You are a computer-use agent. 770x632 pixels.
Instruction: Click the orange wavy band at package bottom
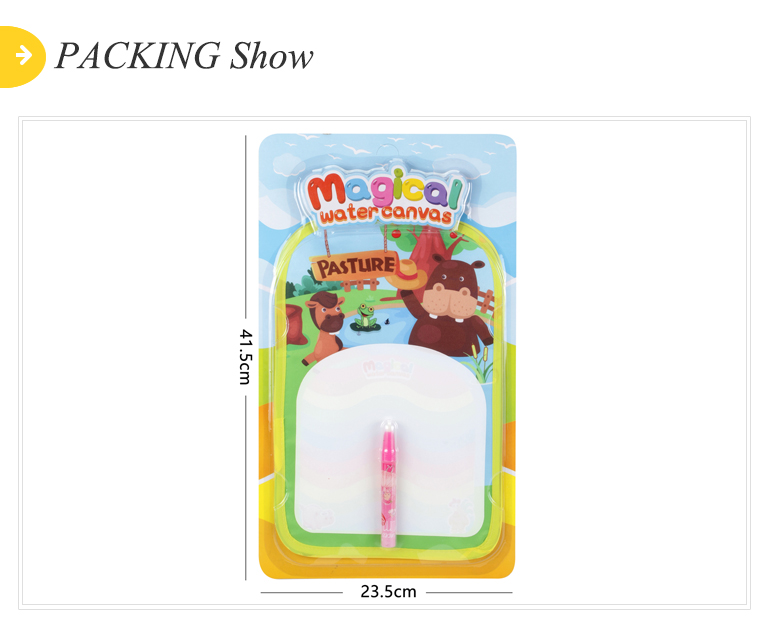pos(387,561)
